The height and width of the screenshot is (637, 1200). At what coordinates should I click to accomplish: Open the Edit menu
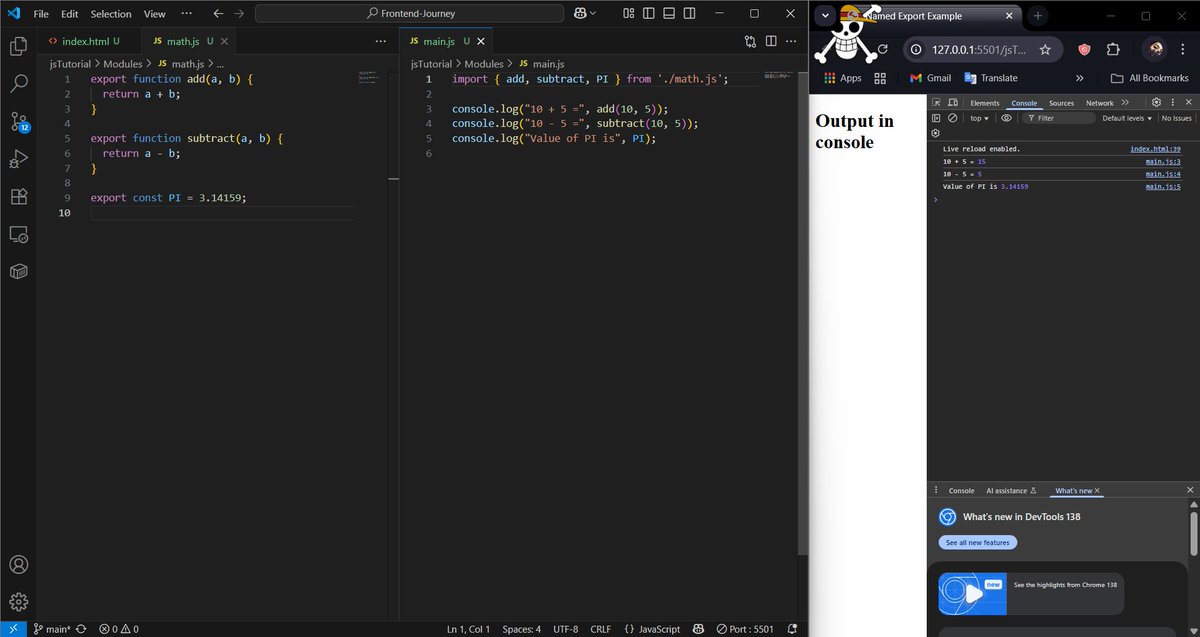69,14
